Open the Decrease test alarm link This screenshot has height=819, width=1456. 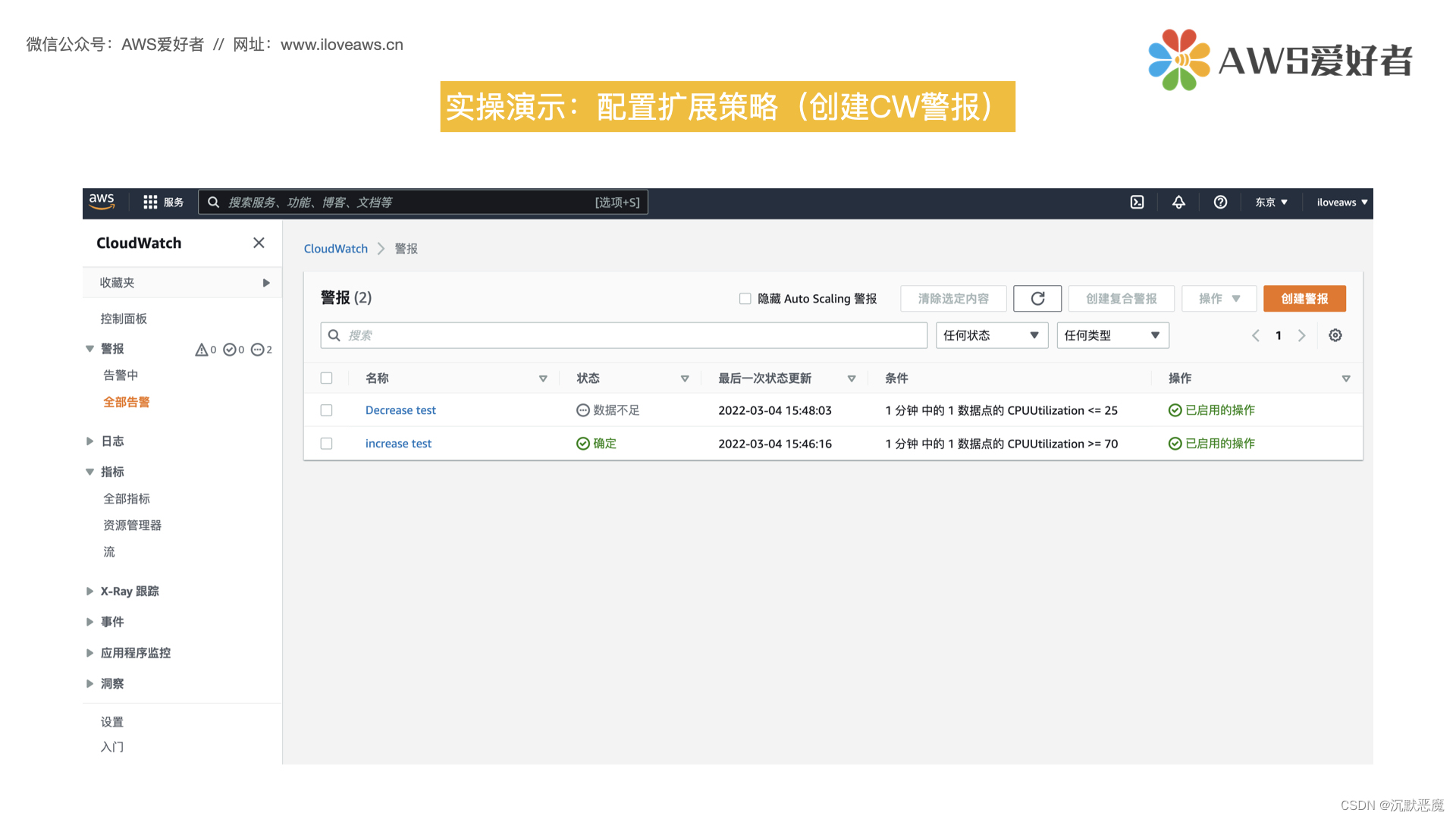[x=400, y=410]
